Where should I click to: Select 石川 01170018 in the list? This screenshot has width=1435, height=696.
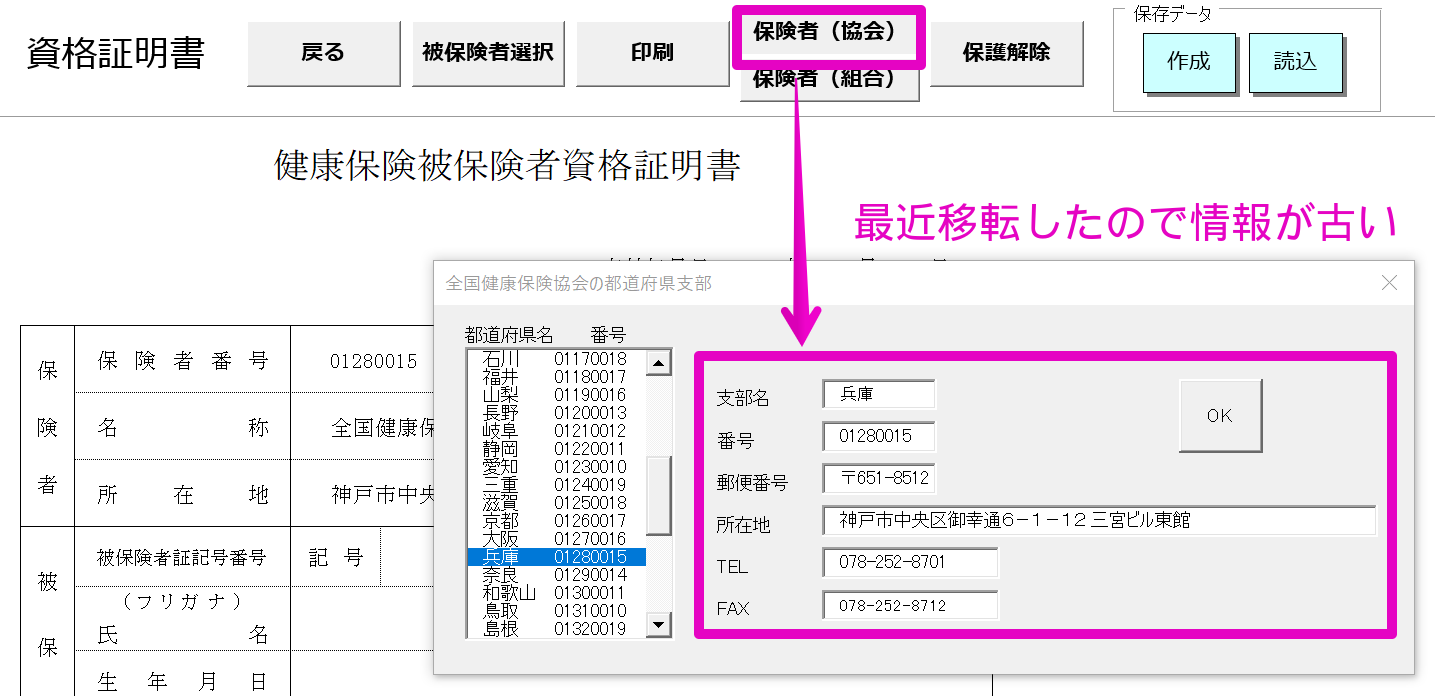click(556, 358)
